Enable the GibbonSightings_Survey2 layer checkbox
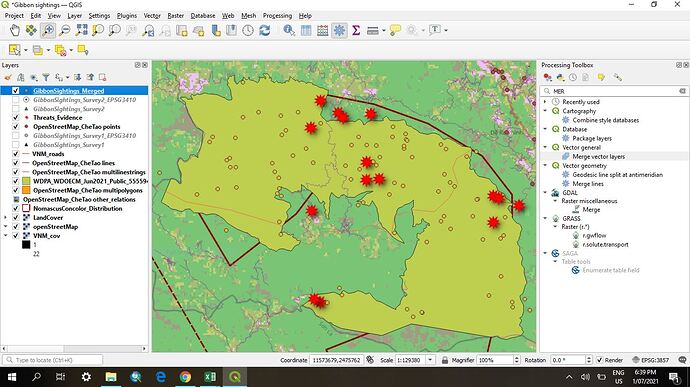The height and width of the screenshot is (387, 690). (16, 109)
